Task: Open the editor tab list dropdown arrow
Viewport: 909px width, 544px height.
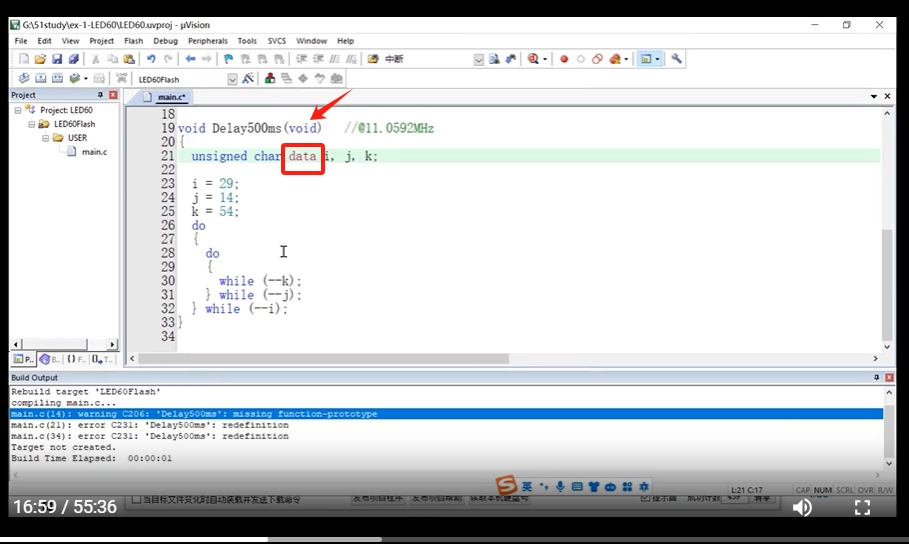Action: tap(874, 96)
